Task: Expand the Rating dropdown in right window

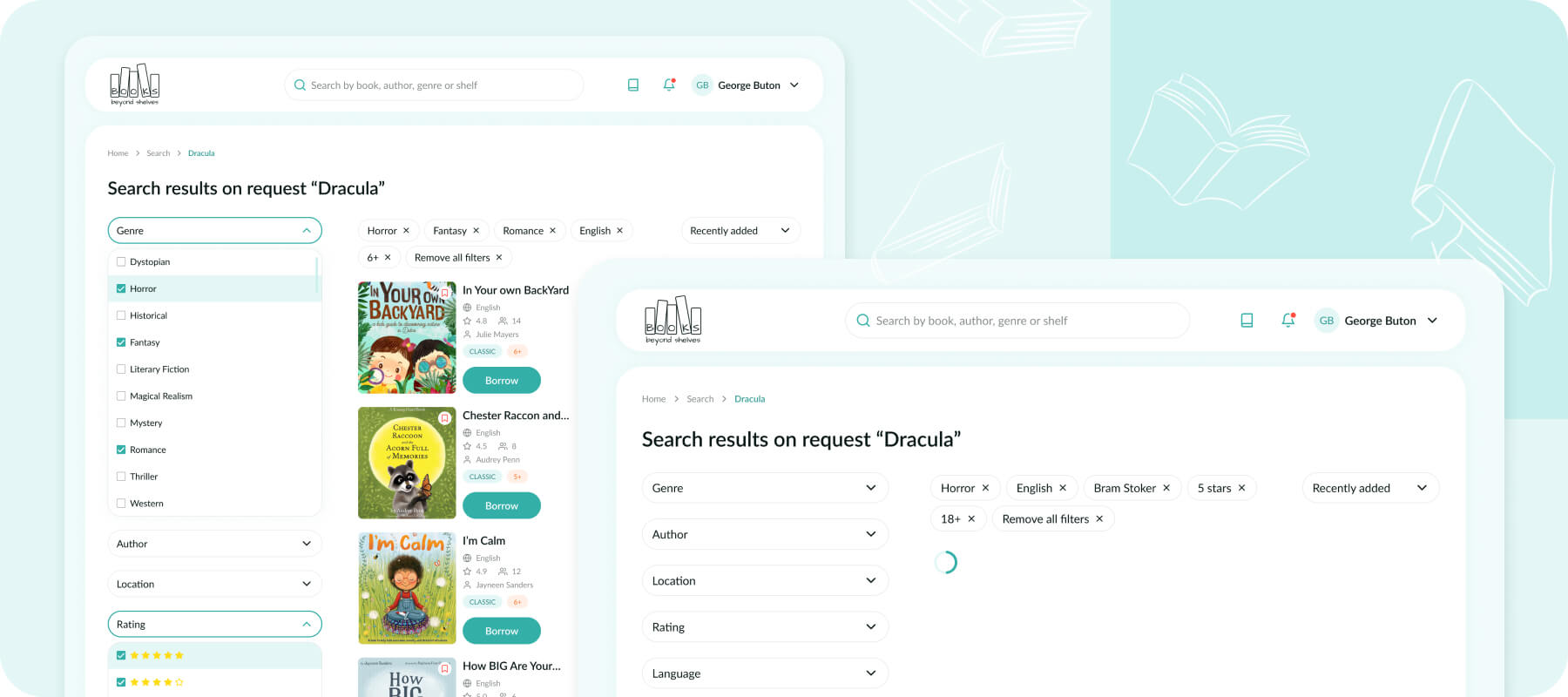Action: 765,627
